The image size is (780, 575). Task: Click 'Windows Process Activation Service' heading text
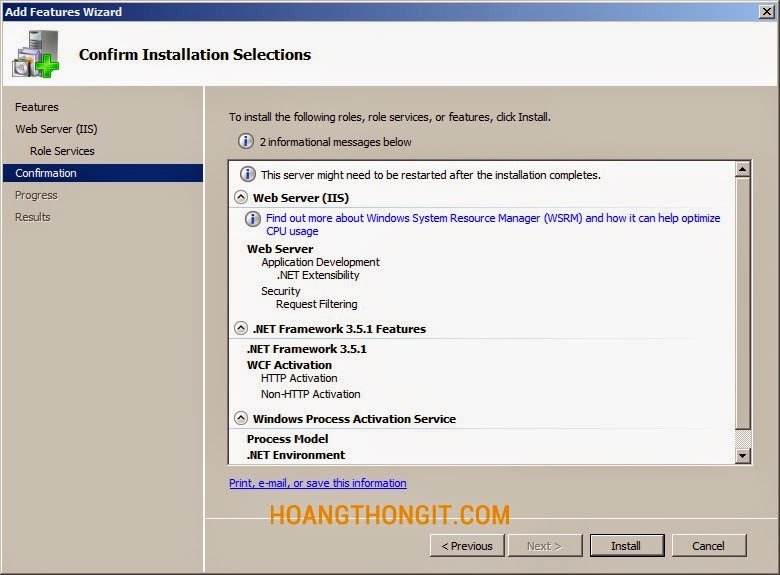pos(354,419)
